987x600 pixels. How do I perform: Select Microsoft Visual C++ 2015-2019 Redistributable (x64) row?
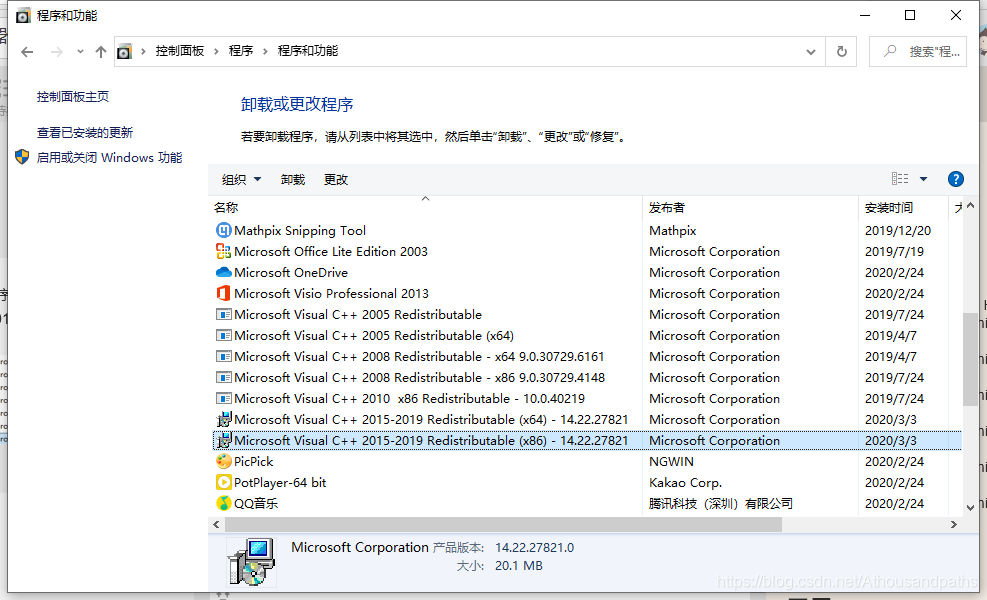(587, 419)
